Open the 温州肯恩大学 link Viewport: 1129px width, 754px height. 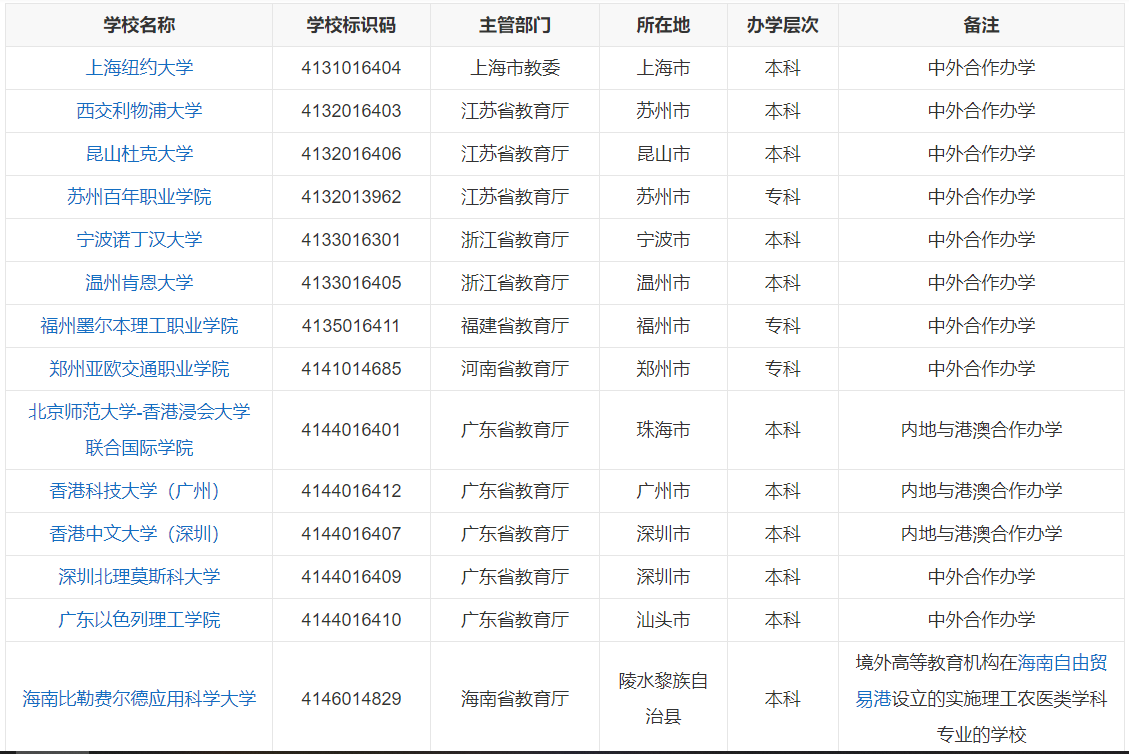pos(139,283)
